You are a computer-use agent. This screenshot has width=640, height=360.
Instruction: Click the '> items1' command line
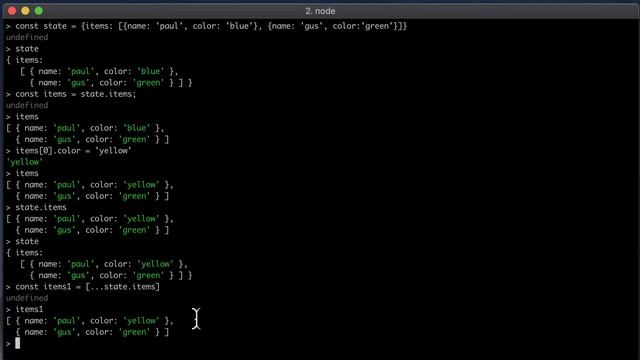(x=24, y=309)
